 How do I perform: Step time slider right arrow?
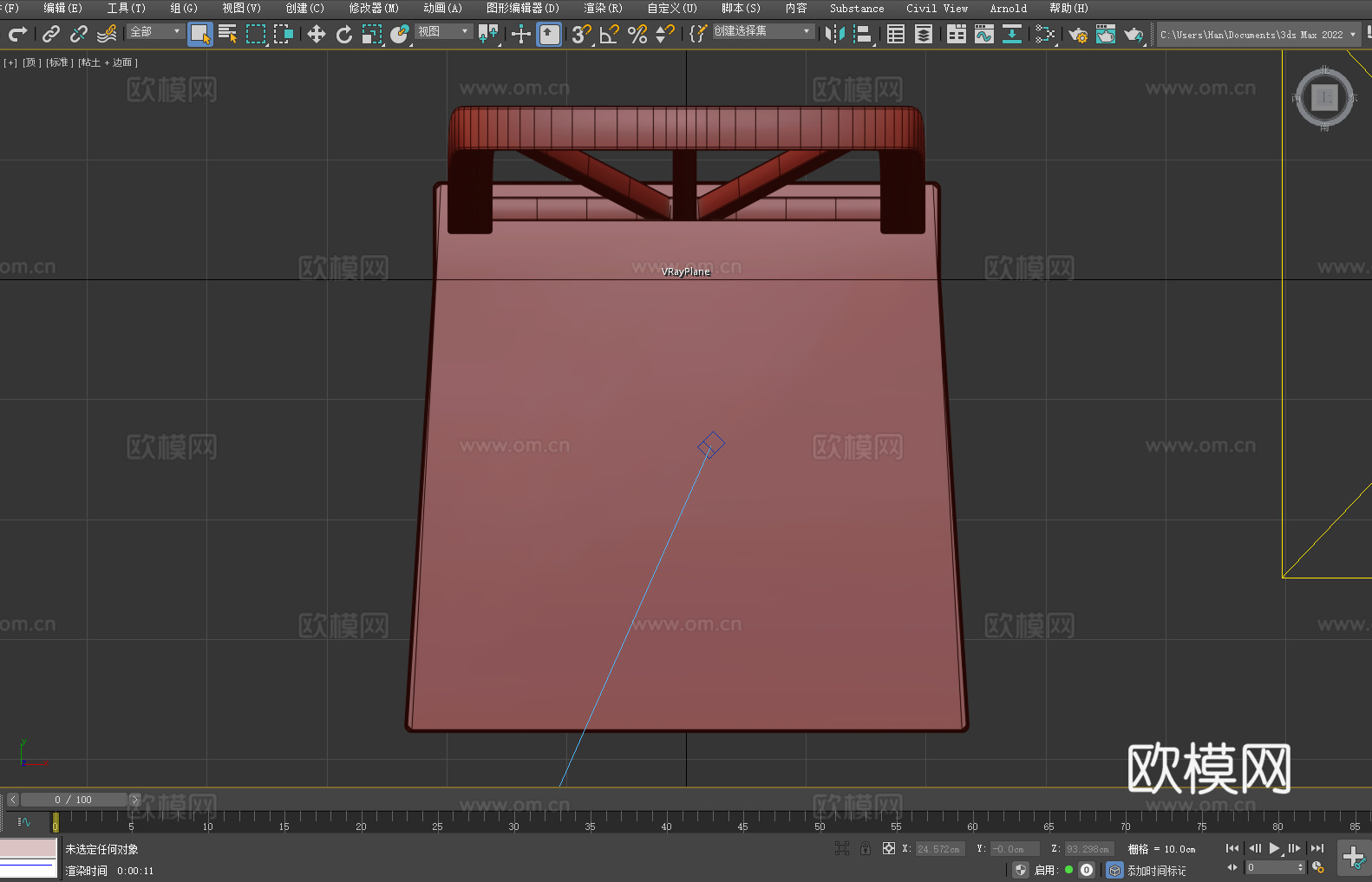point(134,800)
